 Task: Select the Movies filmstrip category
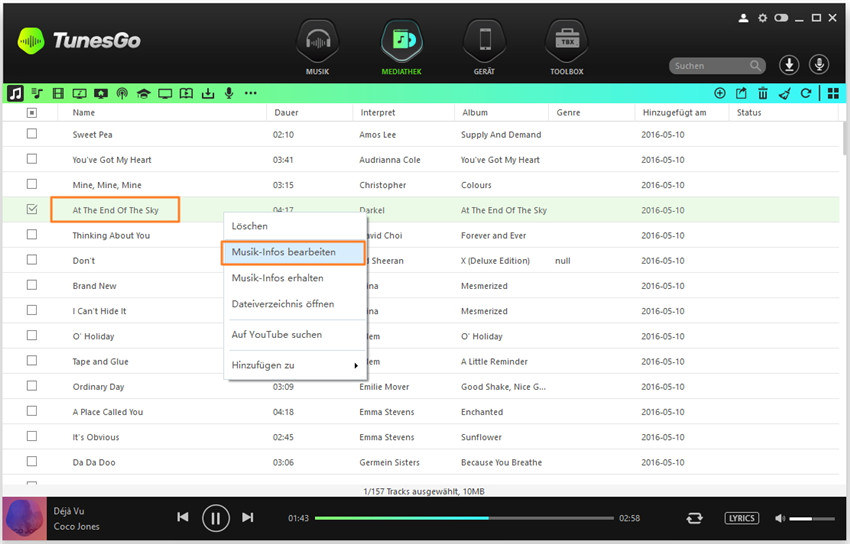(x=58, y=93)
